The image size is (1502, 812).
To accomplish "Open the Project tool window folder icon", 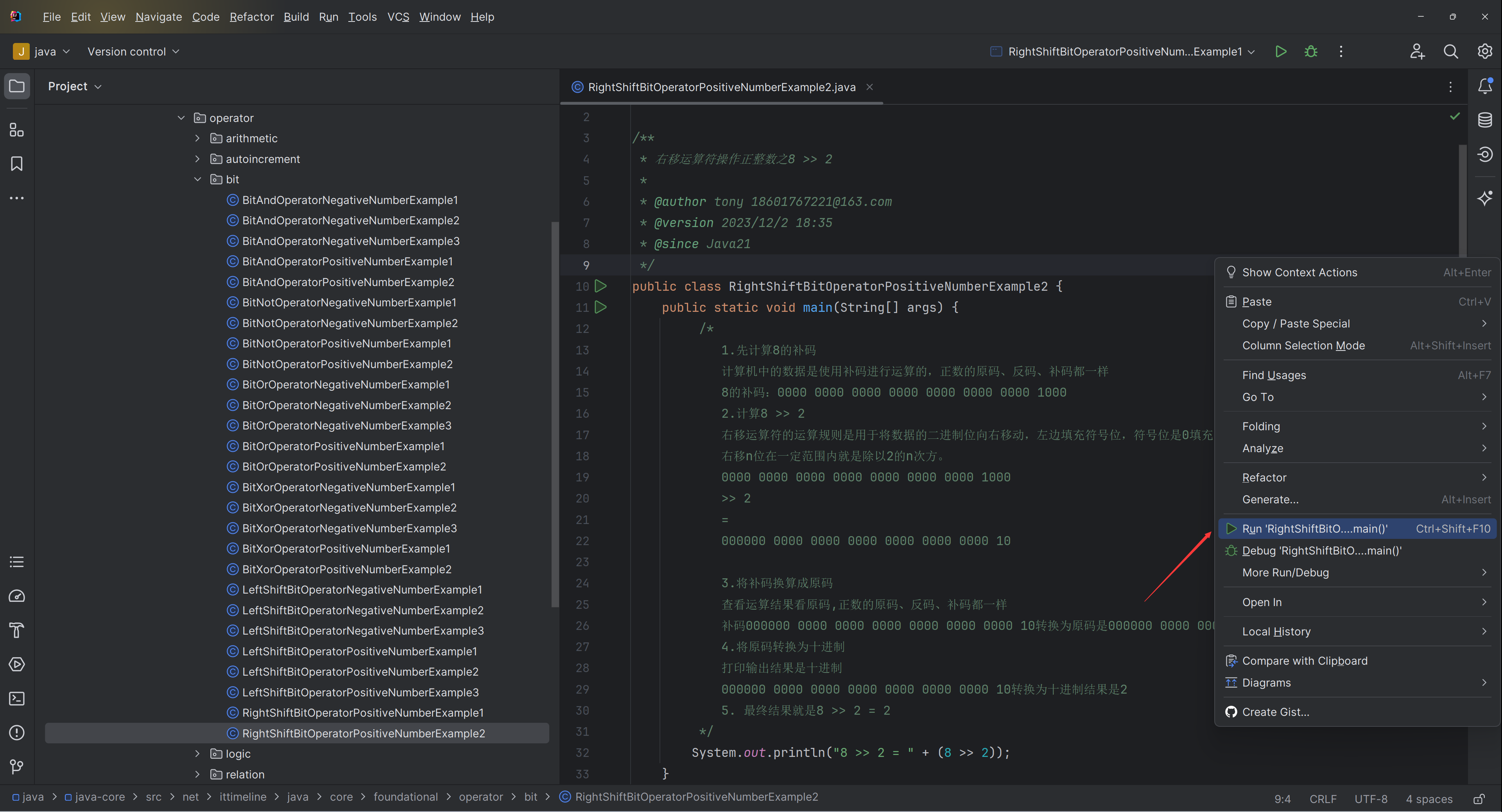I will point(17,86).
